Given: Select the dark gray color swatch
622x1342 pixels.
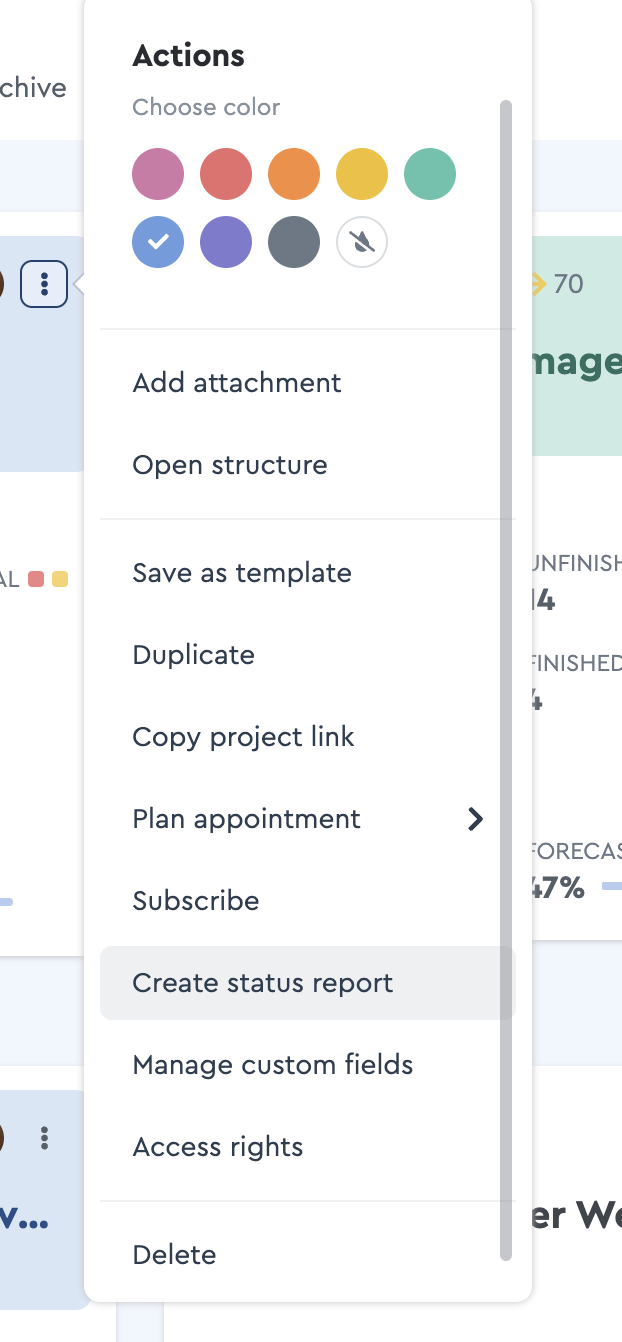Looking at the screenshot, I should coord(294,242).
